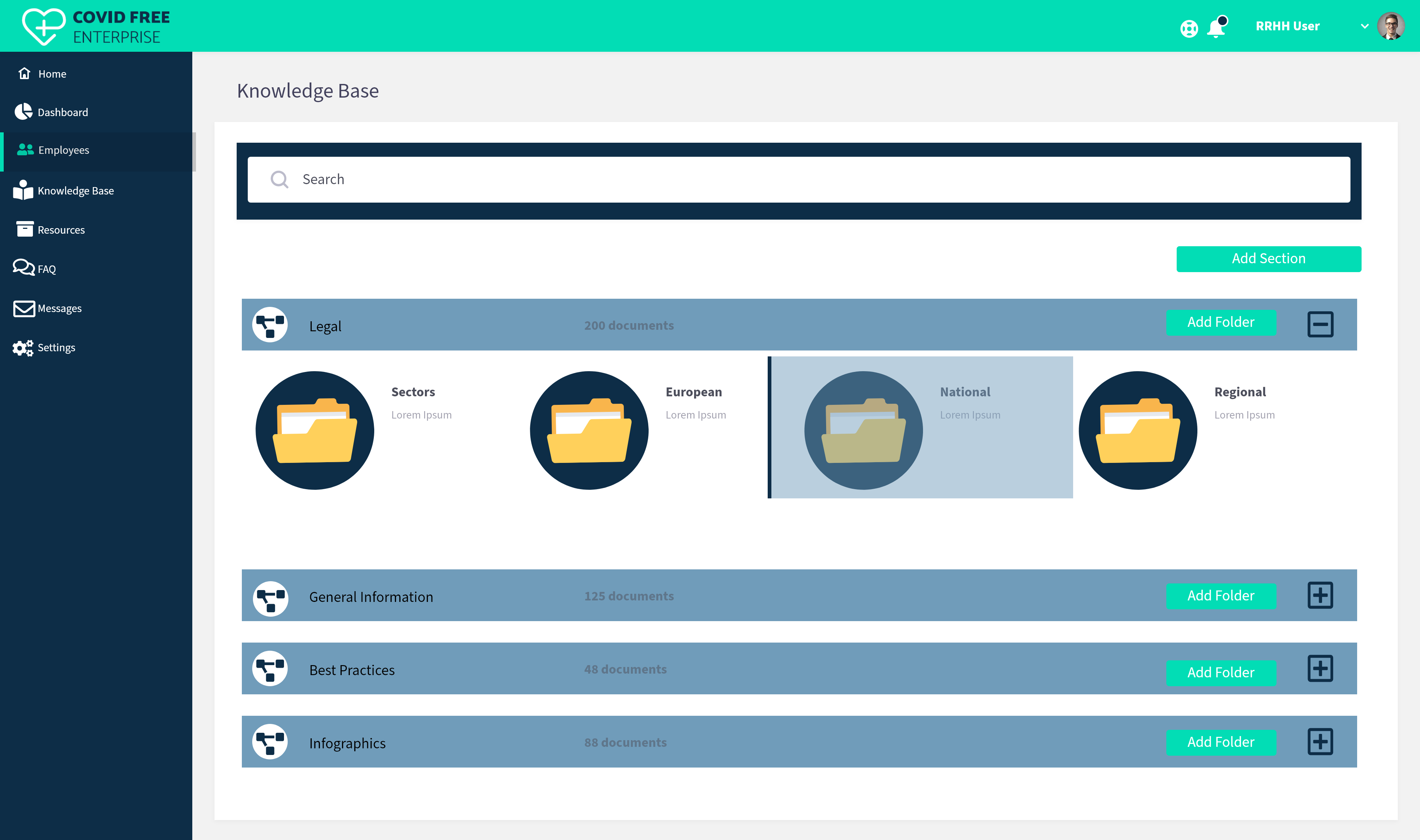Click the search magnifier icon
1420x840 pixels.
280,179
